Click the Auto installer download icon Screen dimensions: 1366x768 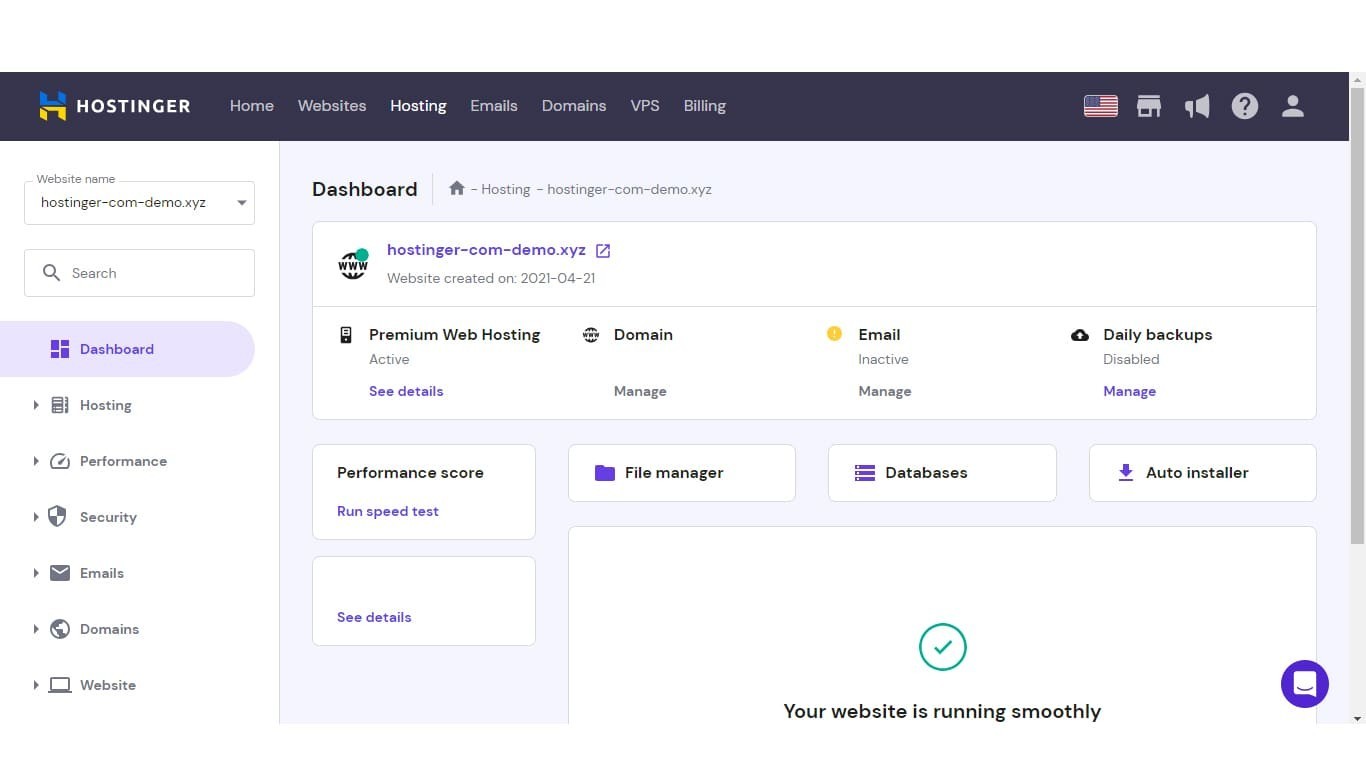1126,473
